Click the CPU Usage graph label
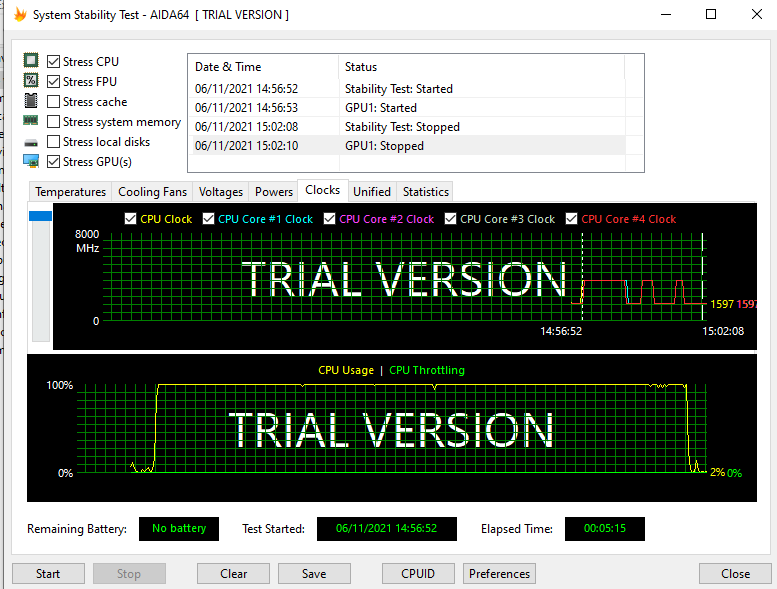777x589 pixels. [x=346, y=370]
